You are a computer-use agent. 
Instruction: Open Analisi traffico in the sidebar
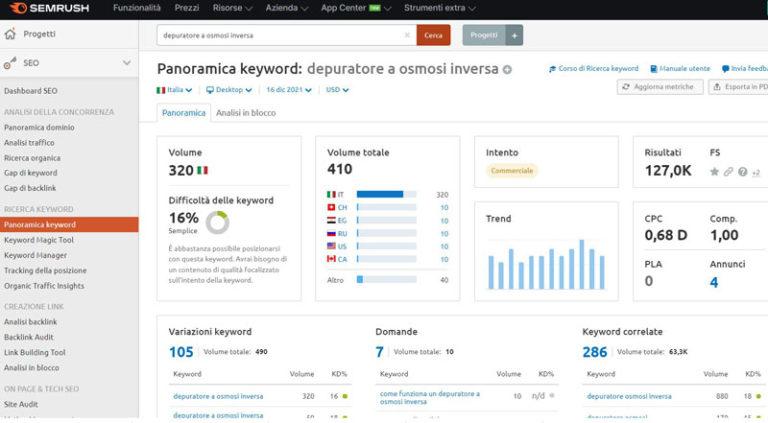[x=29, y=143]
